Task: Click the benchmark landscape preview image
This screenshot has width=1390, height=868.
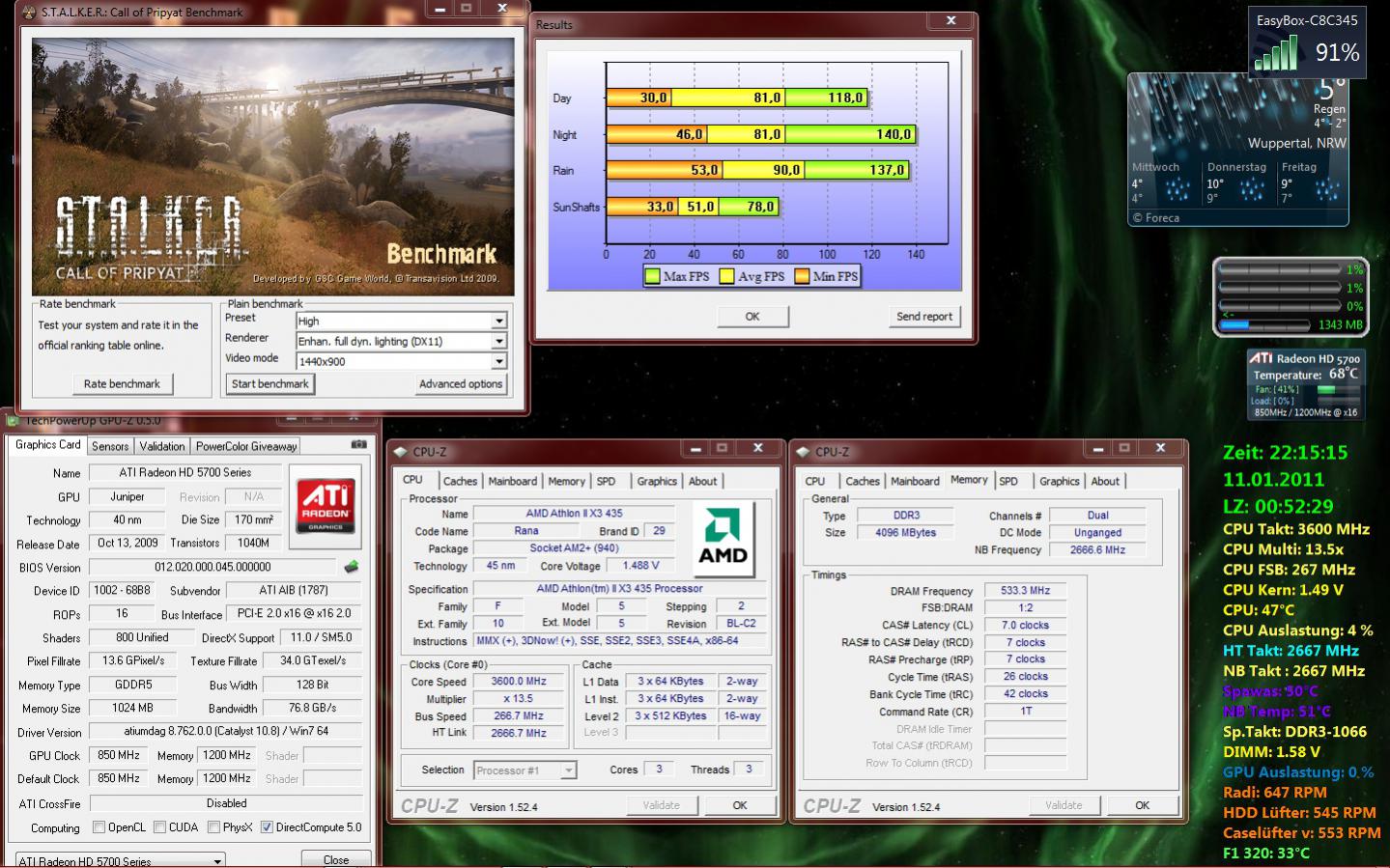Action: pos(273,167)
